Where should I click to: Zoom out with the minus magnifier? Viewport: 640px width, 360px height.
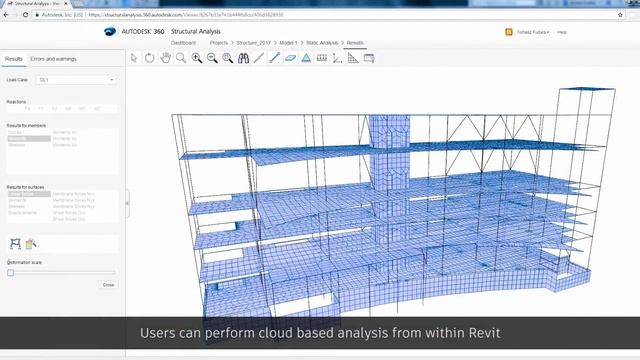coord(212,58)
